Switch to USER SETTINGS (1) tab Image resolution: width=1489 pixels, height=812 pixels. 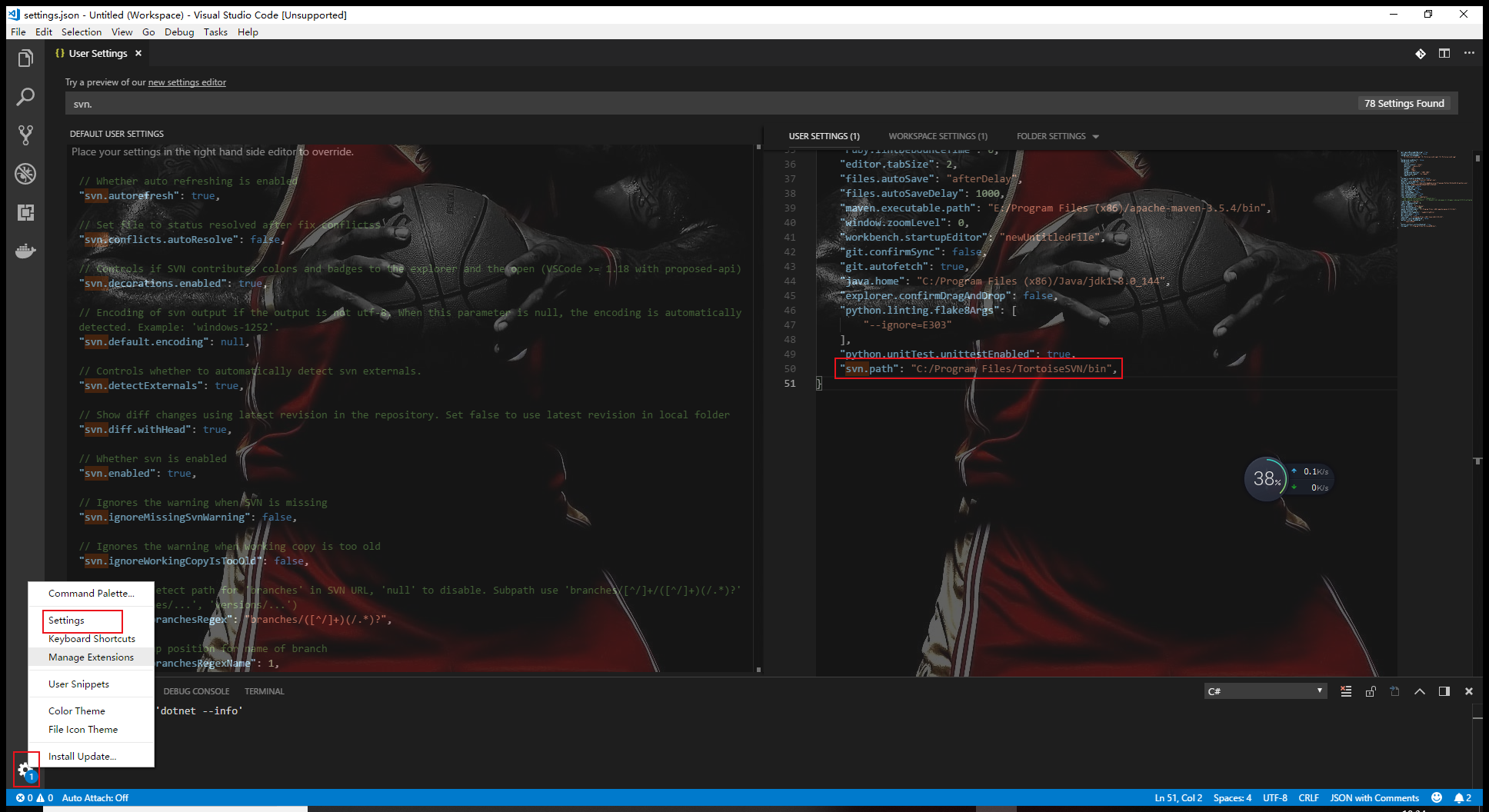tap(824, 136)
